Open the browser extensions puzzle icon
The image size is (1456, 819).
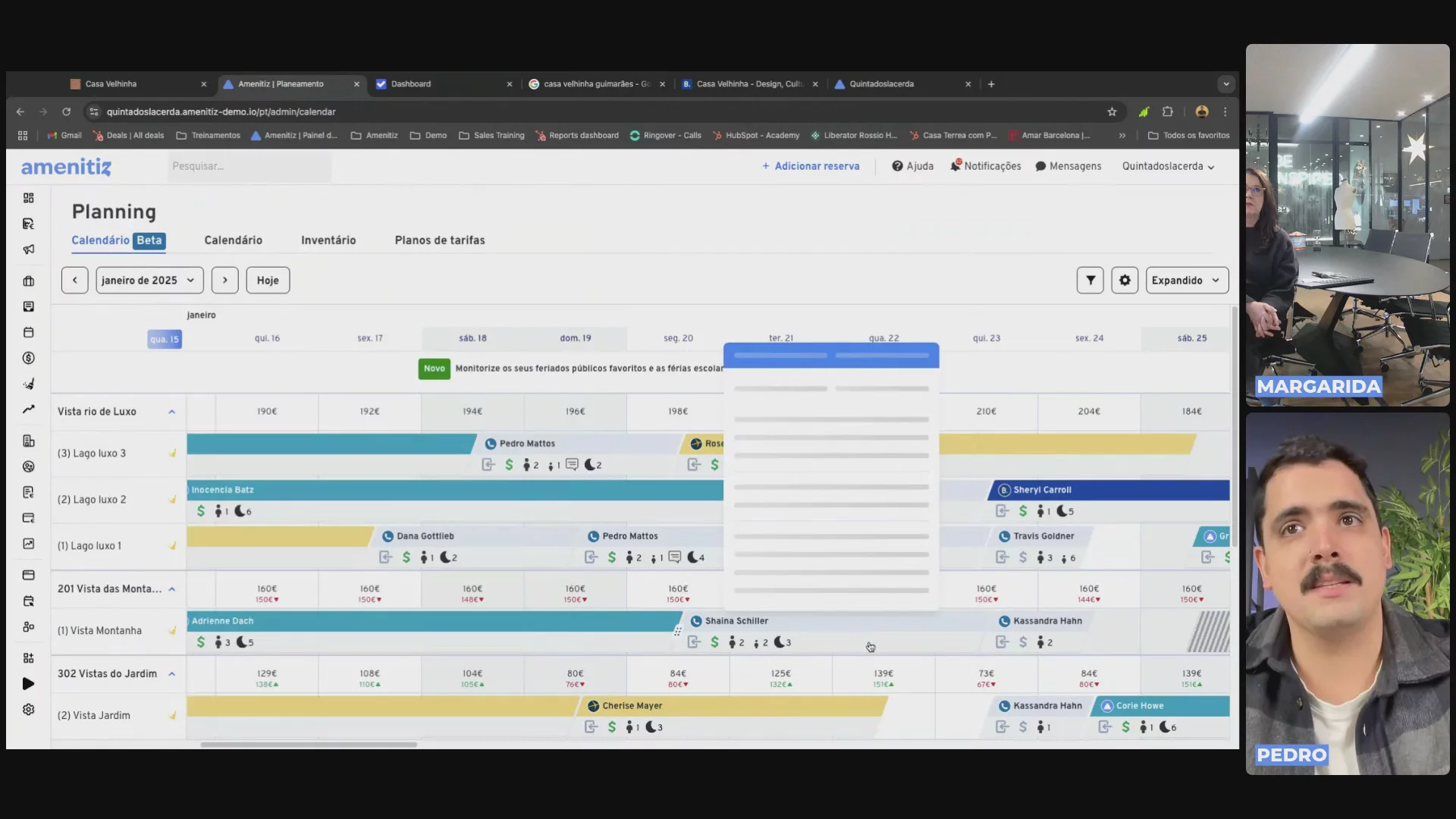click(x=1168, y=111)
